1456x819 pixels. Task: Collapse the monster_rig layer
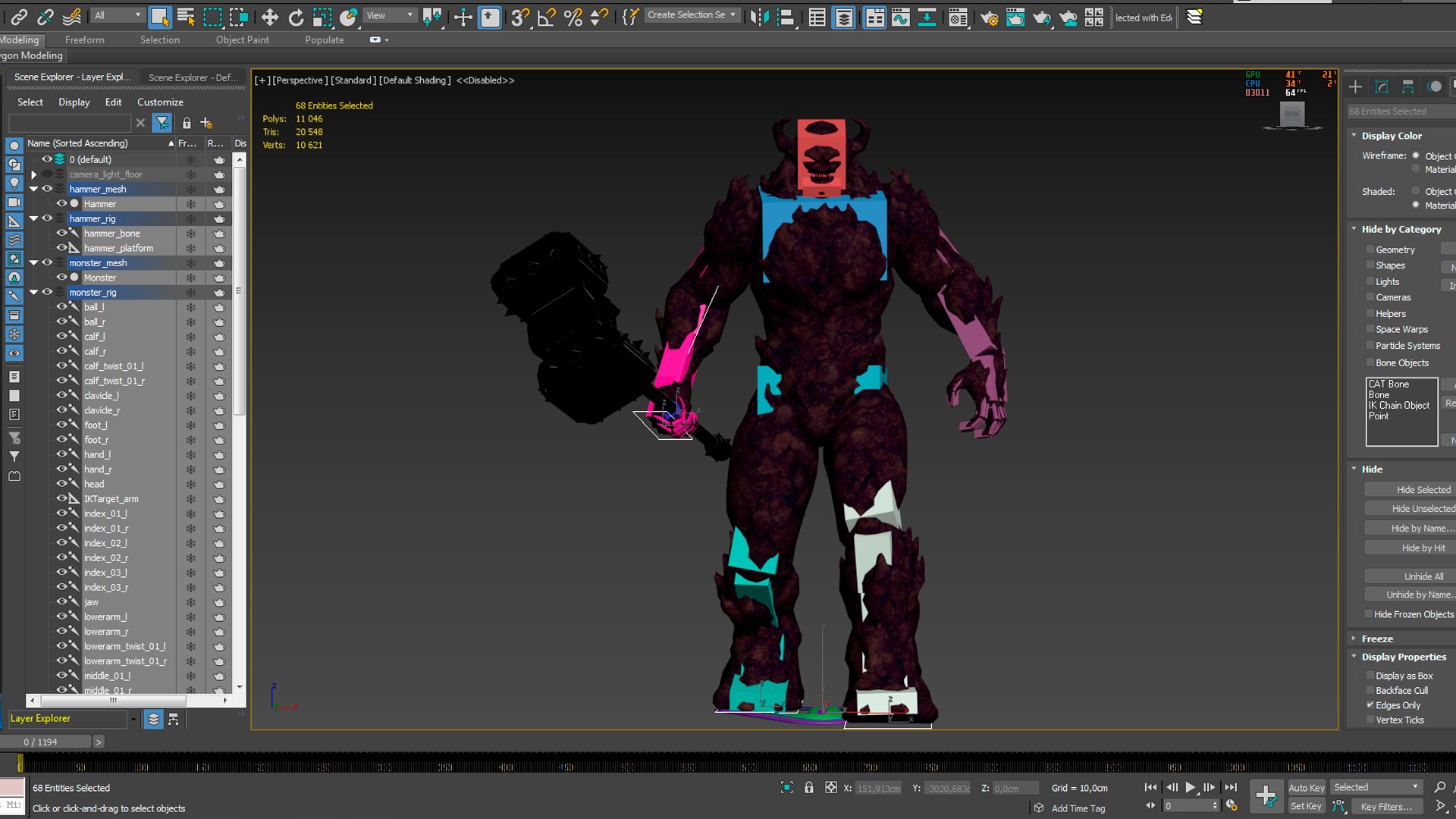33,292
